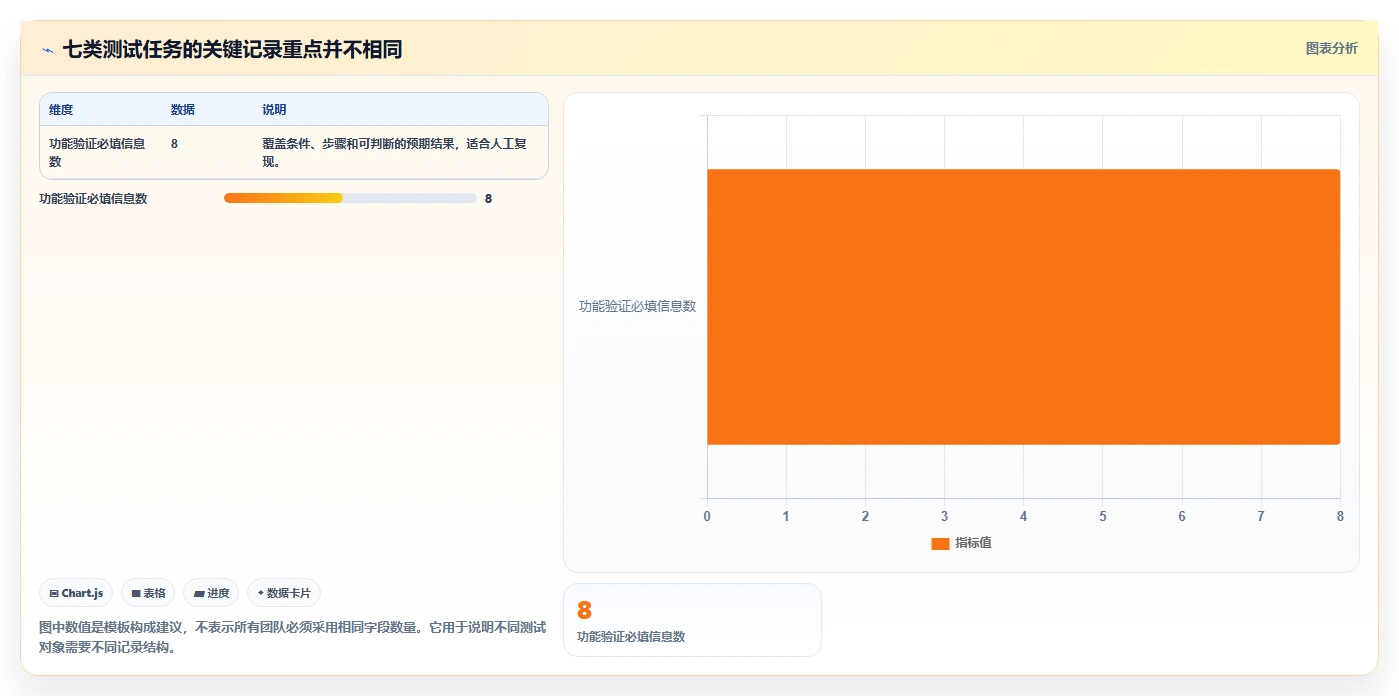The width and height of the screenshot is (1399, 696).
Task: Click the 功能验证必填信息数 progress bar
Action: click(350, 198)
